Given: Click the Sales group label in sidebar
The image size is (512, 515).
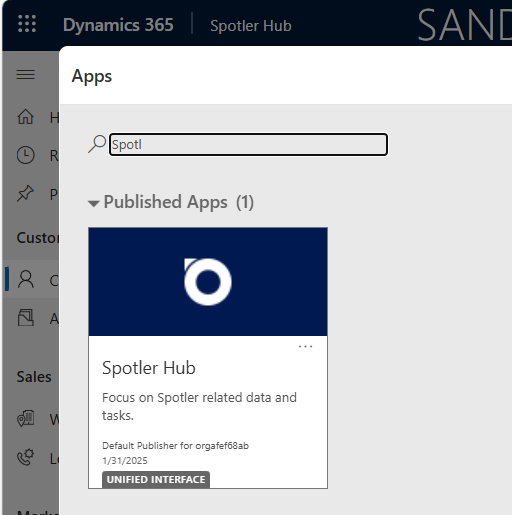Looking at the screenshot, I should (34, 377).
